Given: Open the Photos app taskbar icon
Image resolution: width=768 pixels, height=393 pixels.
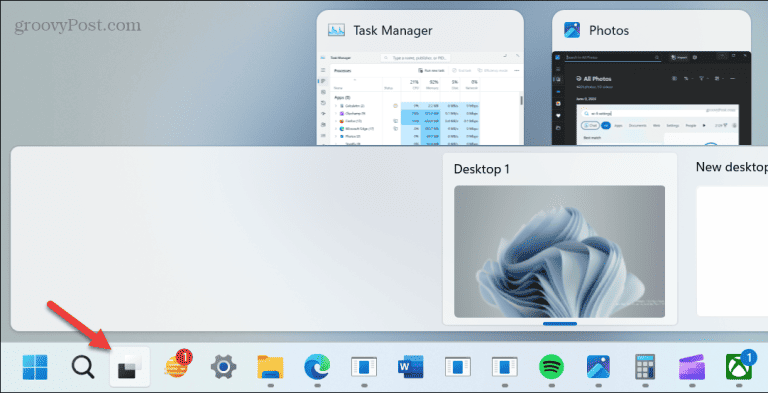Looking at the screenshot, I should coord(599,367).
